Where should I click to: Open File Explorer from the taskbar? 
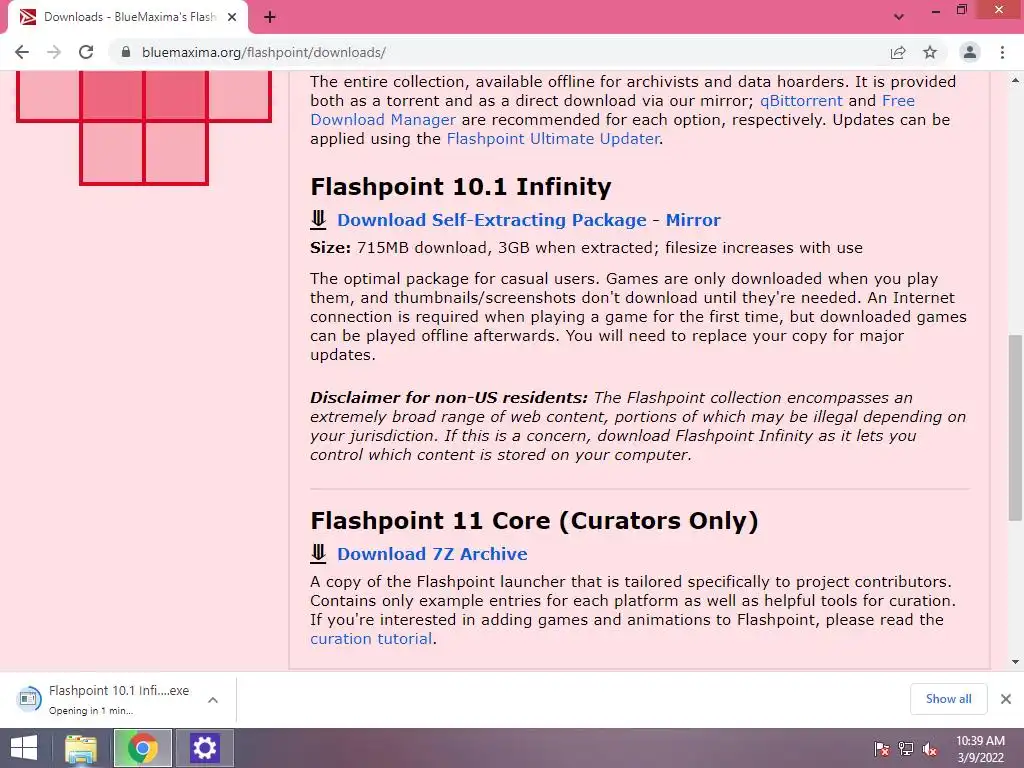[x=81, y=748]
